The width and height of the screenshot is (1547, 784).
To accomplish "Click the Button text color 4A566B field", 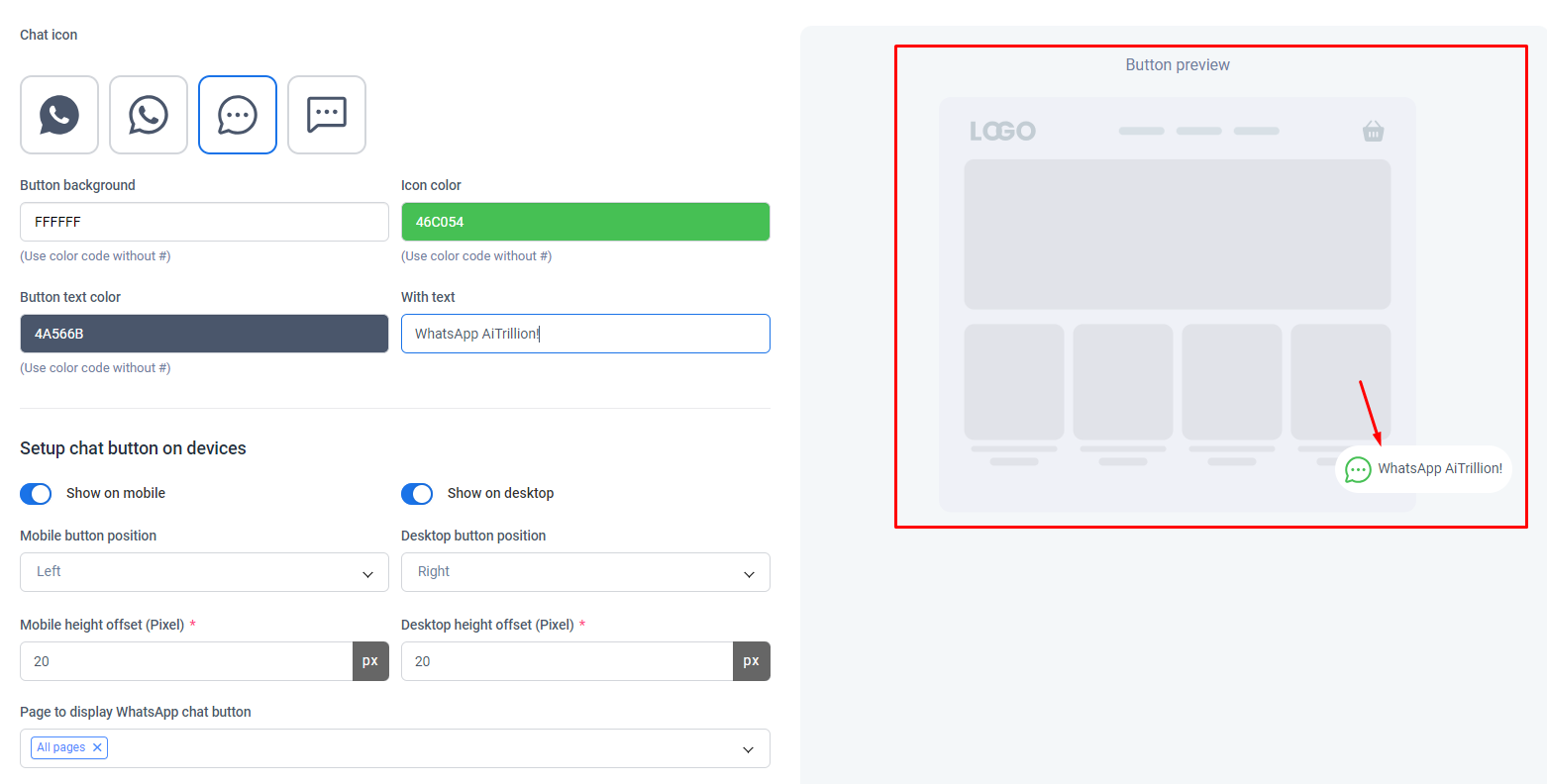I will coord(204,334).
